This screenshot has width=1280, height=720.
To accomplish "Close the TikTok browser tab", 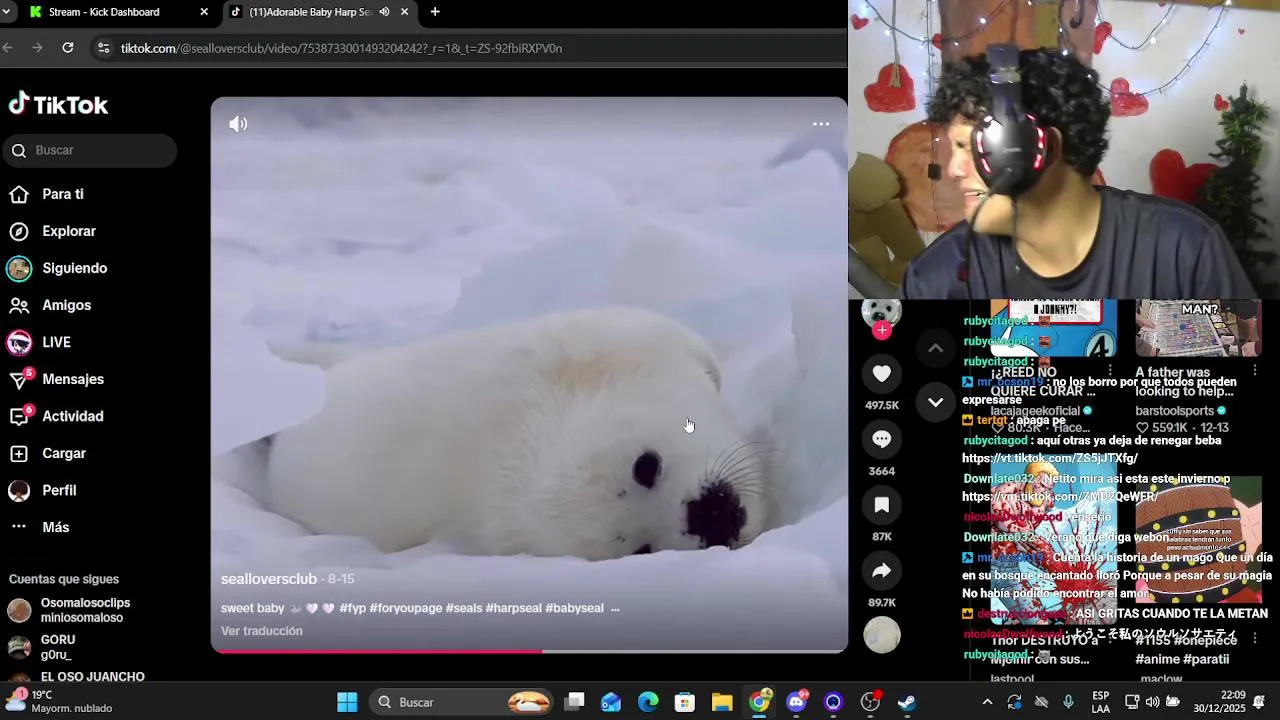I will pyautogui.click(x=404, y=12).
